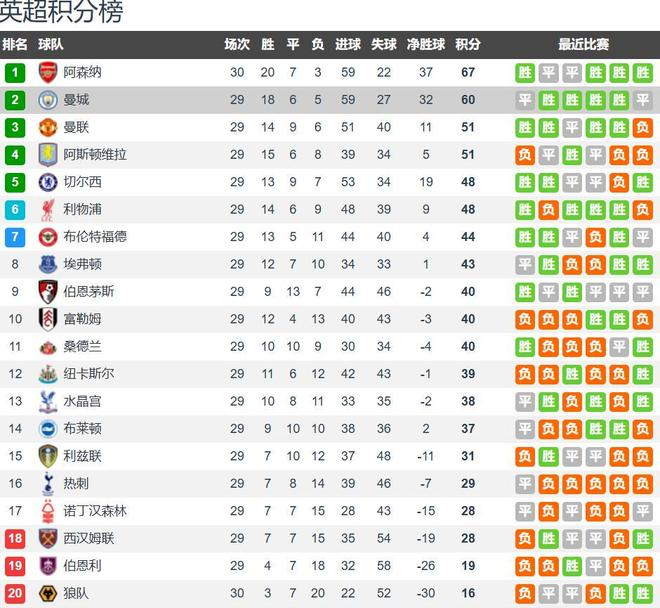Click the Everton crest icon

coord(47,264)
